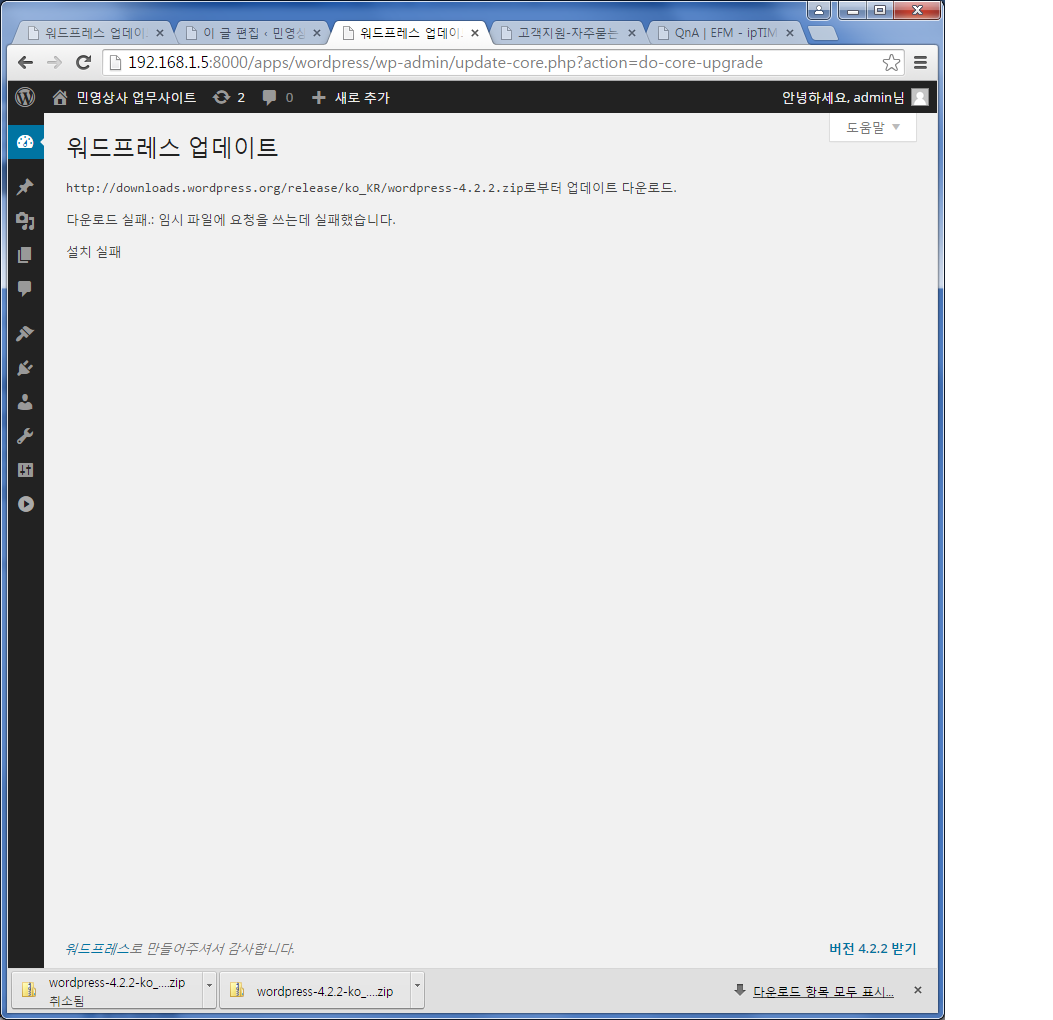Open the canceled wordpress-4.2.2-ko zip download
Screen dimensions: 1053x1020
point(107,990)
